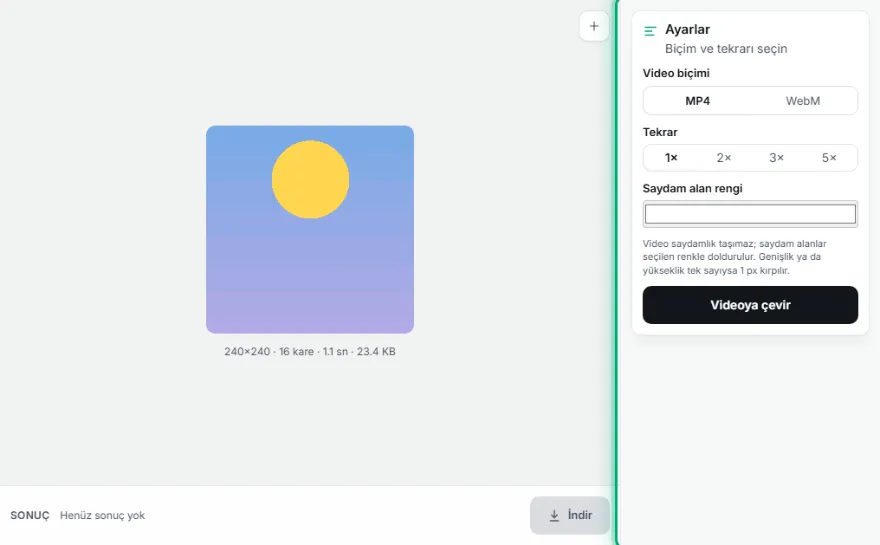The height and width of the screenshot is (545, 880).
Task: Click the sun GIF preview thumbnail
Action: pyautogui.click(x=310, y=230)
